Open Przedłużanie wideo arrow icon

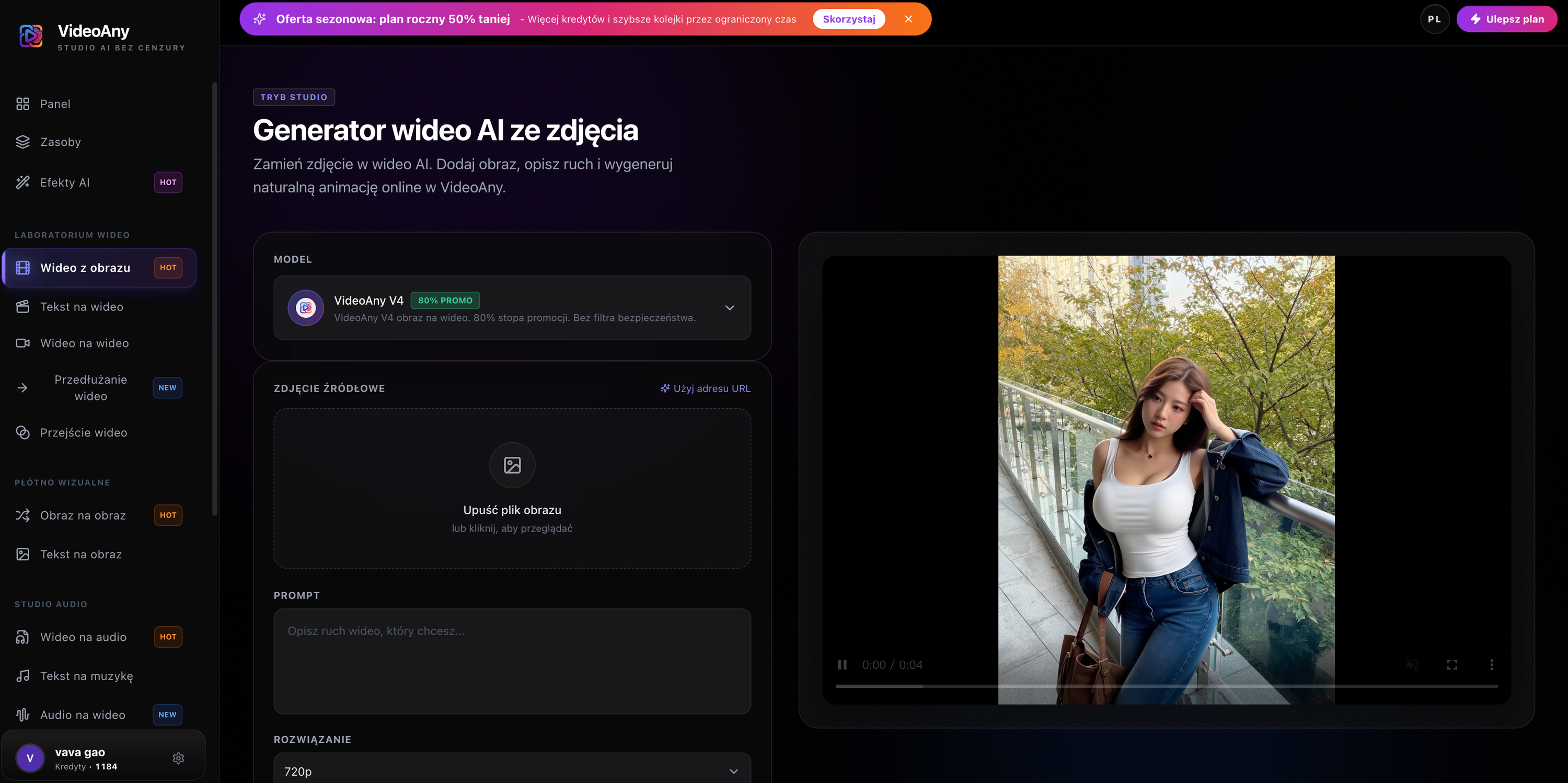click(22, 387)
